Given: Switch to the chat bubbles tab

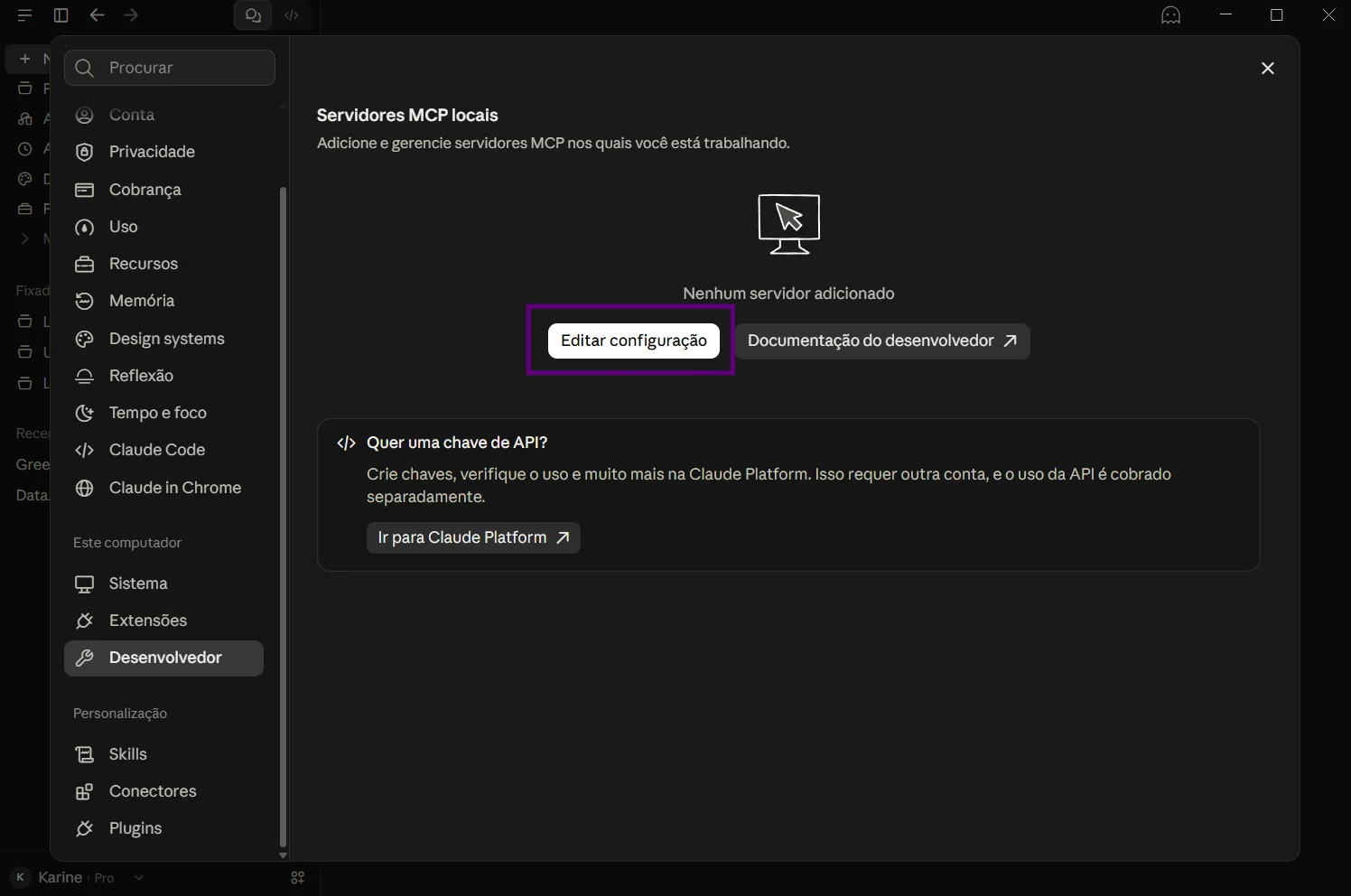Looking at the screenshot, I should pos(253,15).
